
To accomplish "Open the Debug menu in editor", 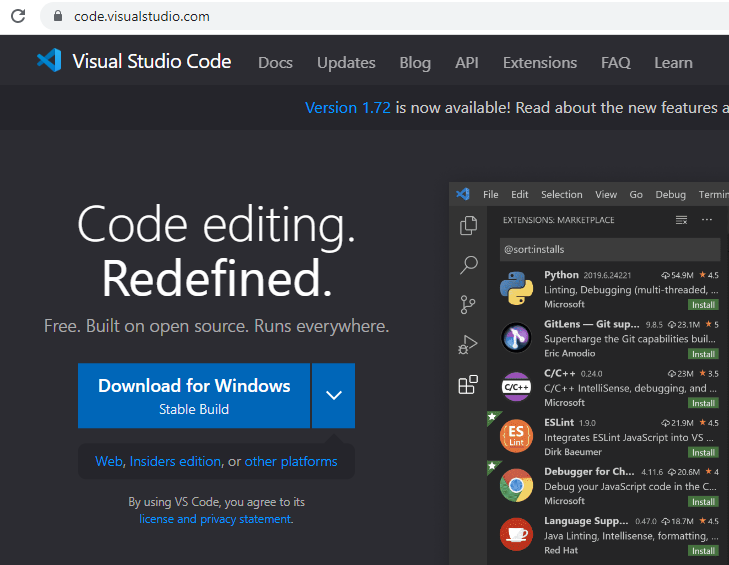I will point(670,194).
